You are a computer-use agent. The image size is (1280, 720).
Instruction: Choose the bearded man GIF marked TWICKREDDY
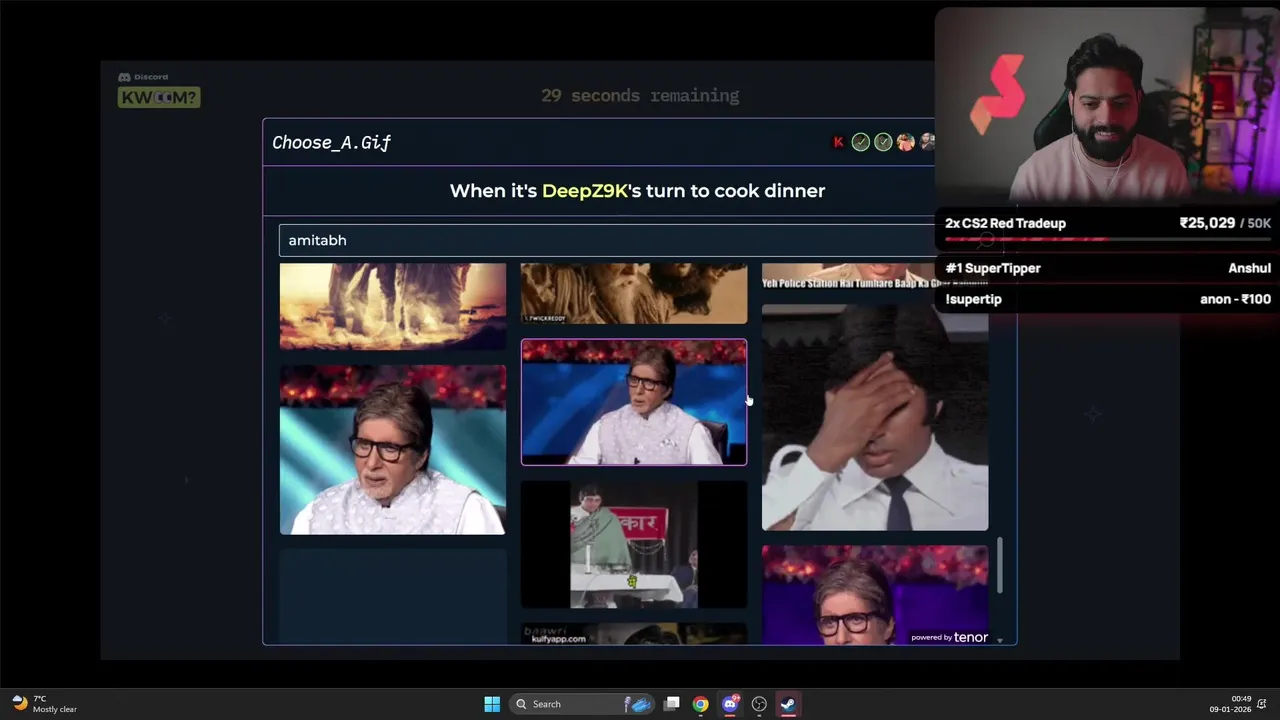(x=634, y=293)
